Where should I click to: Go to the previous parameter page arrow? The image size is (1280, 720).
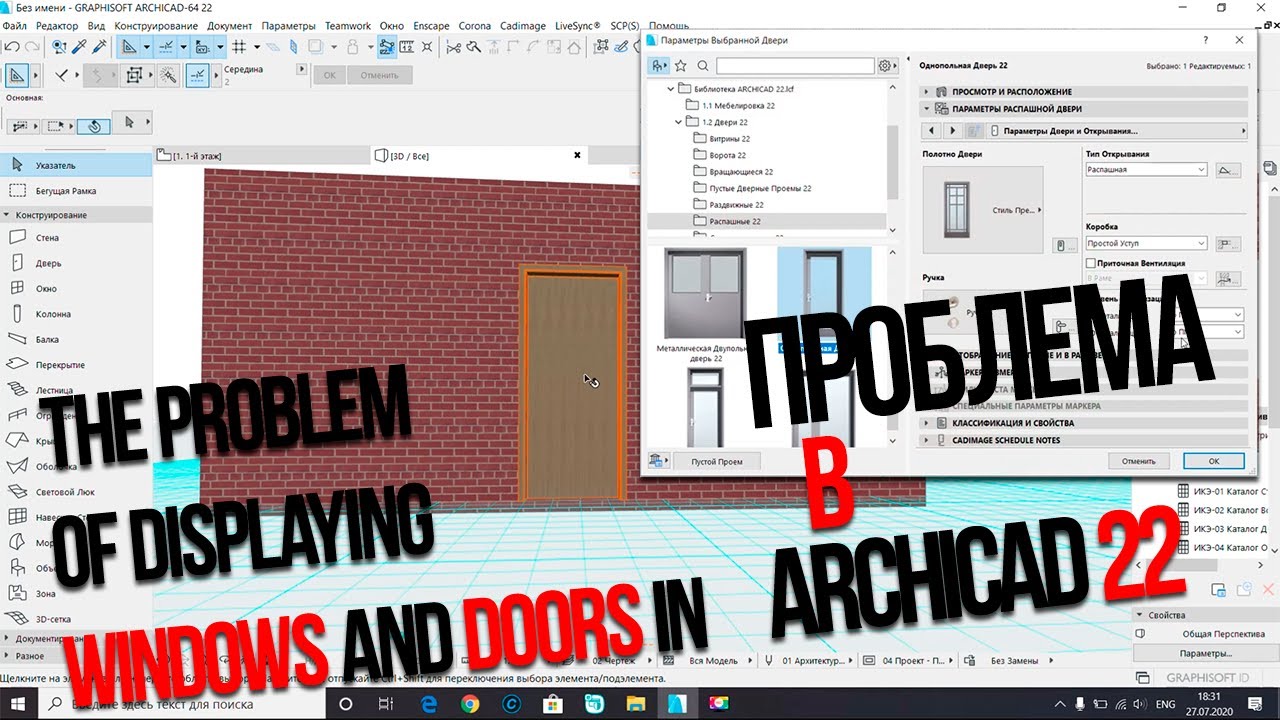(931, 131)
